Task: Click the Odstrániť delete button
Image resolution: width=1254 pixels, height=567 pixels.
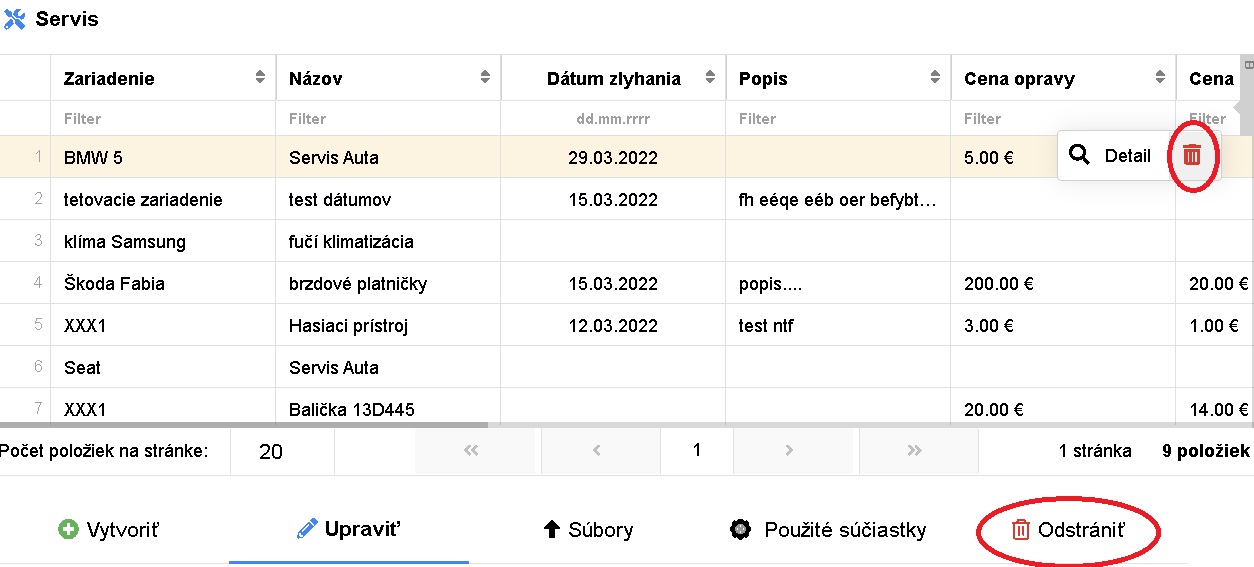Action: (x=1068, y=530)
